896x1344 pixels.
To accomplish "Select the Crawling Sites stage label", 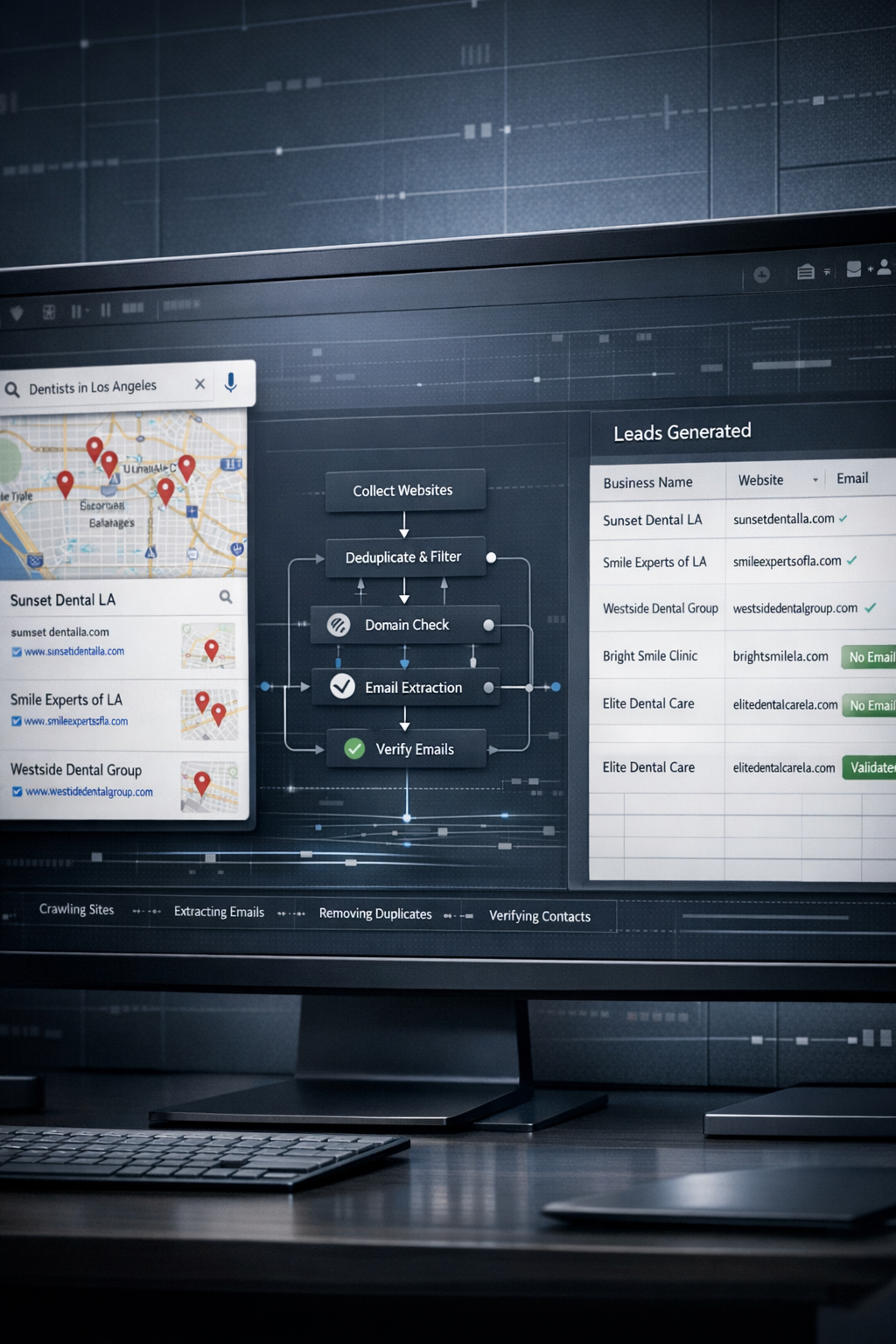I will [76, 909].
